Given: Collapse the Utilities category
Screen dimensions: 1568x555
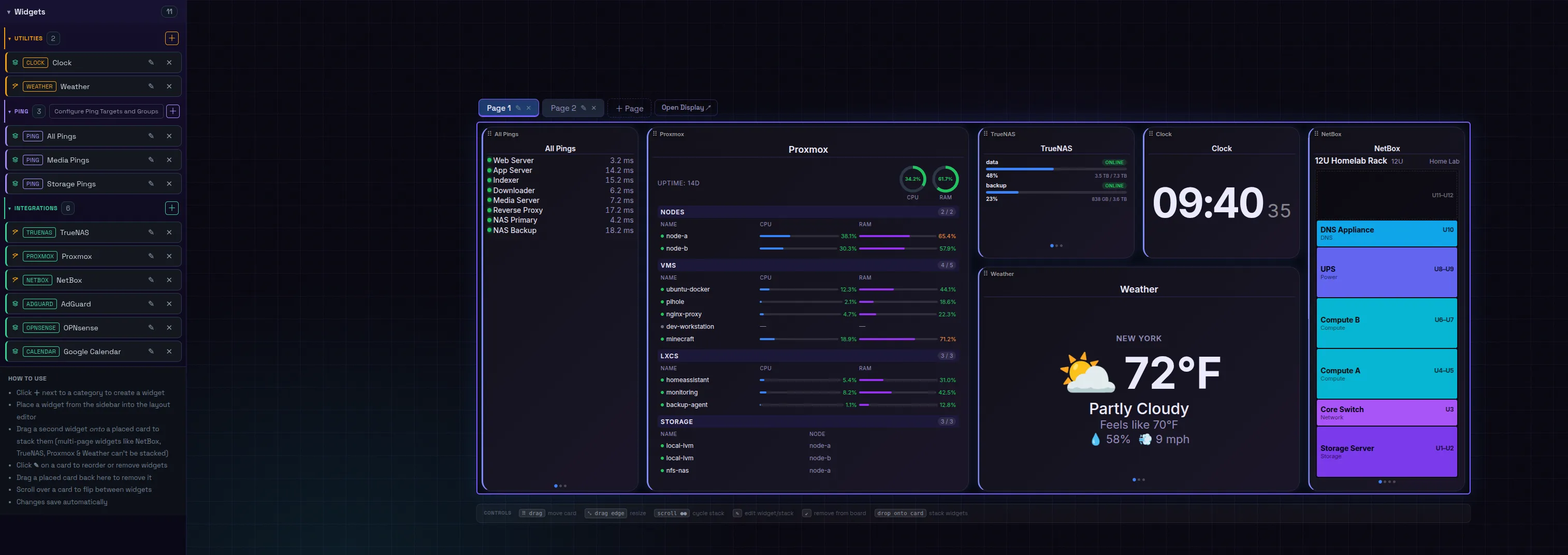Looking at the screenshot, I should (10, 38).
